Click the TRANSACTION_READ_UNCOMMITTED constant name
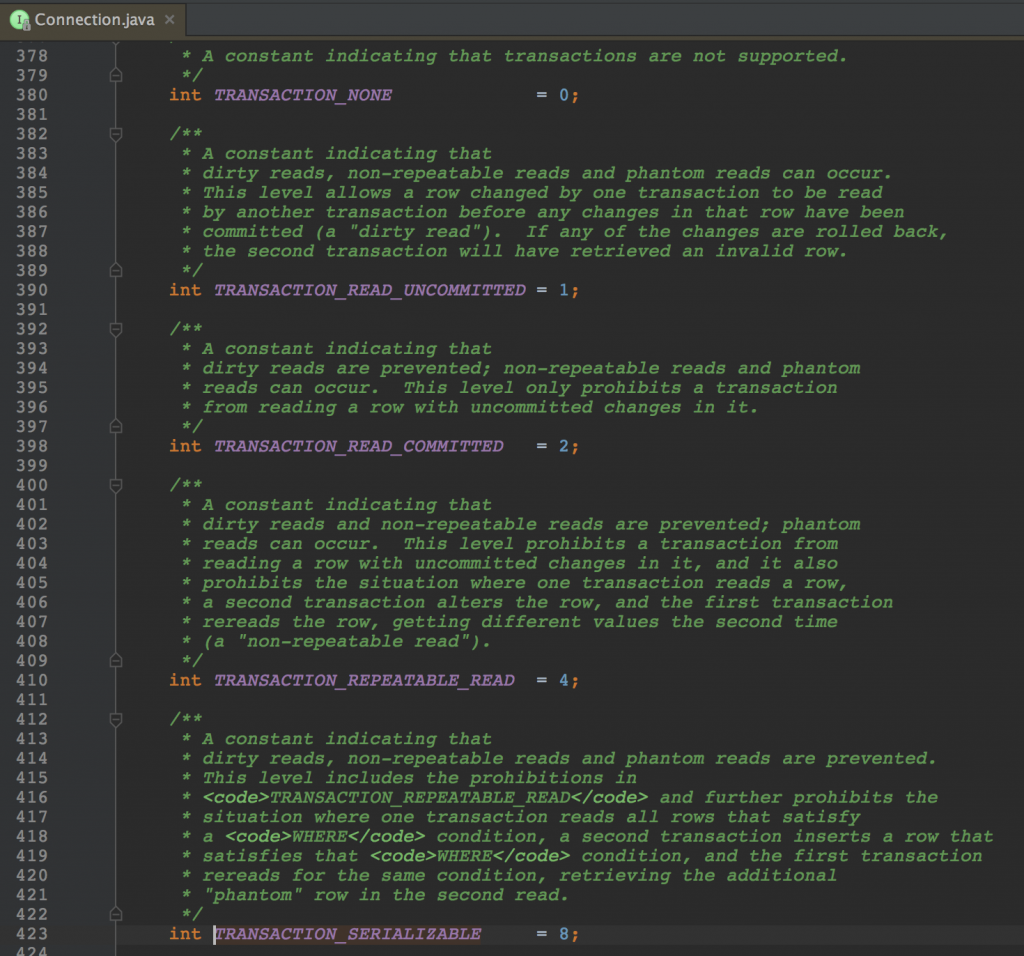 370,291
